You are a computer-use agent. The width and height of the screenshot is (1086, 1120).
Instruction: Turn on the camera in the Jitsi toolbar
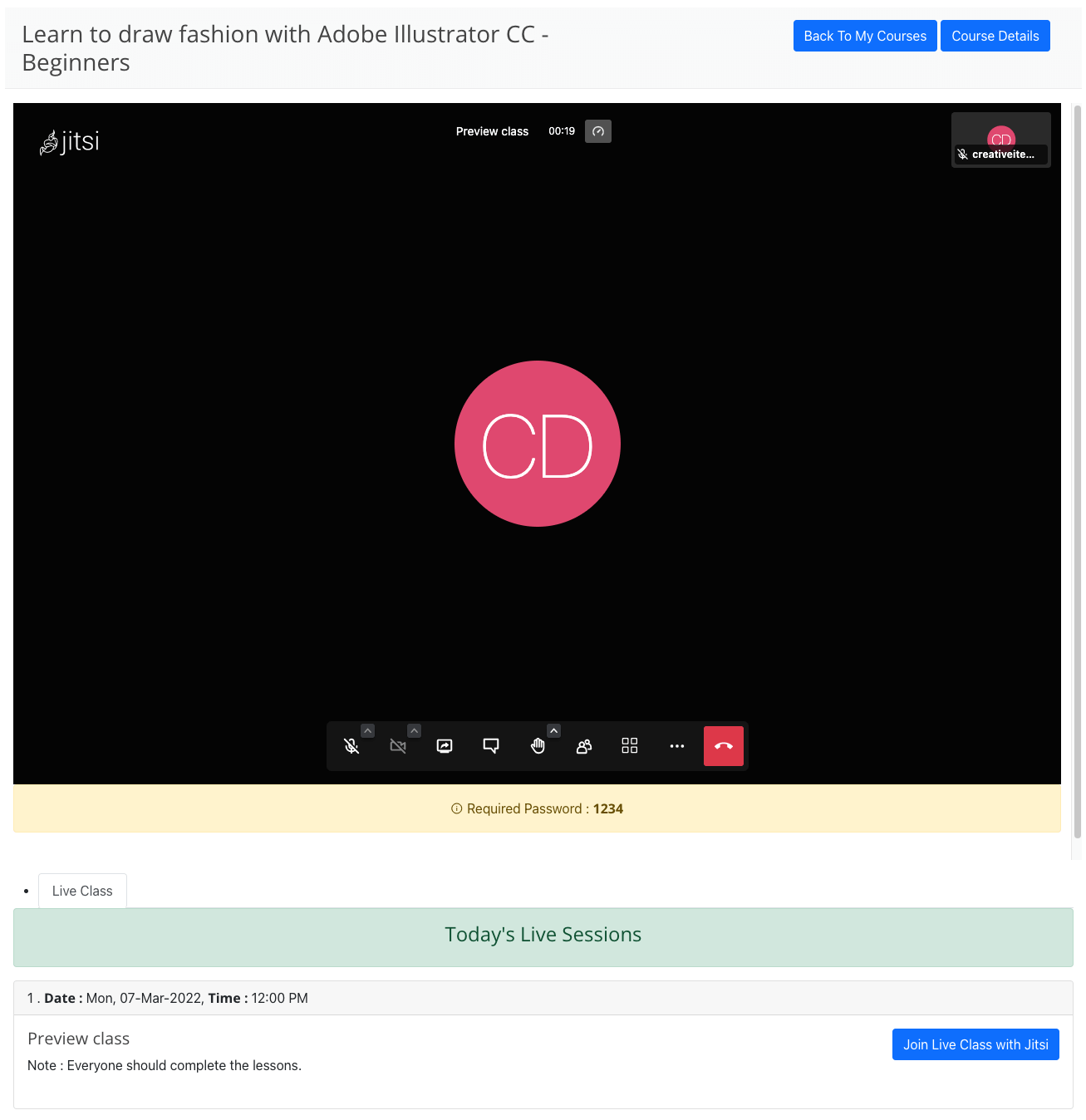pos(398,746)
